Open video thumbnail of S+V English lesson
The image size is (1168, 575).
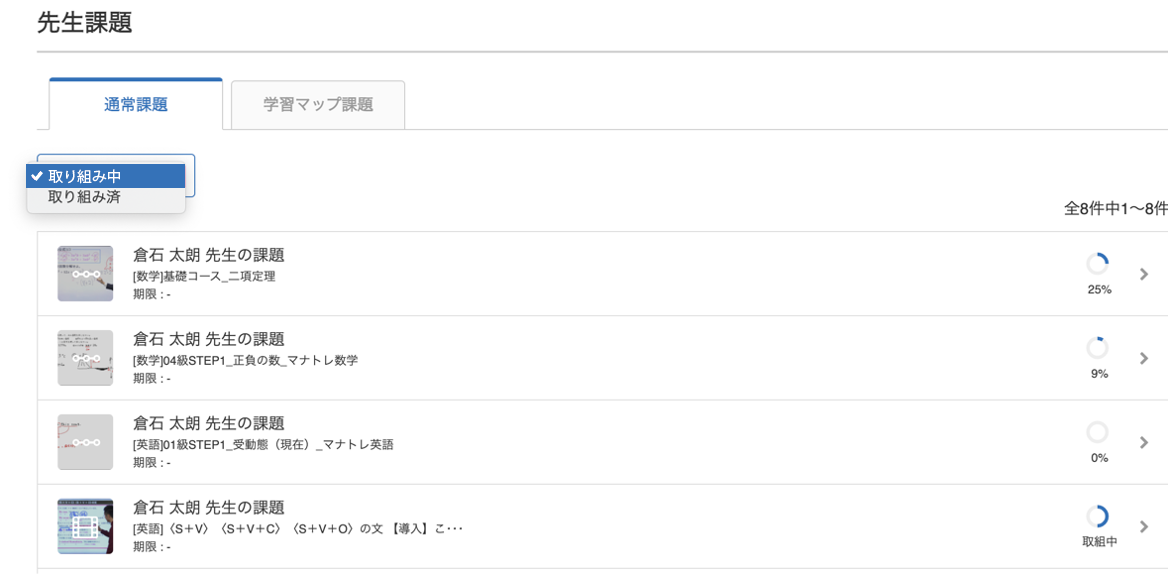pos(85,526)
